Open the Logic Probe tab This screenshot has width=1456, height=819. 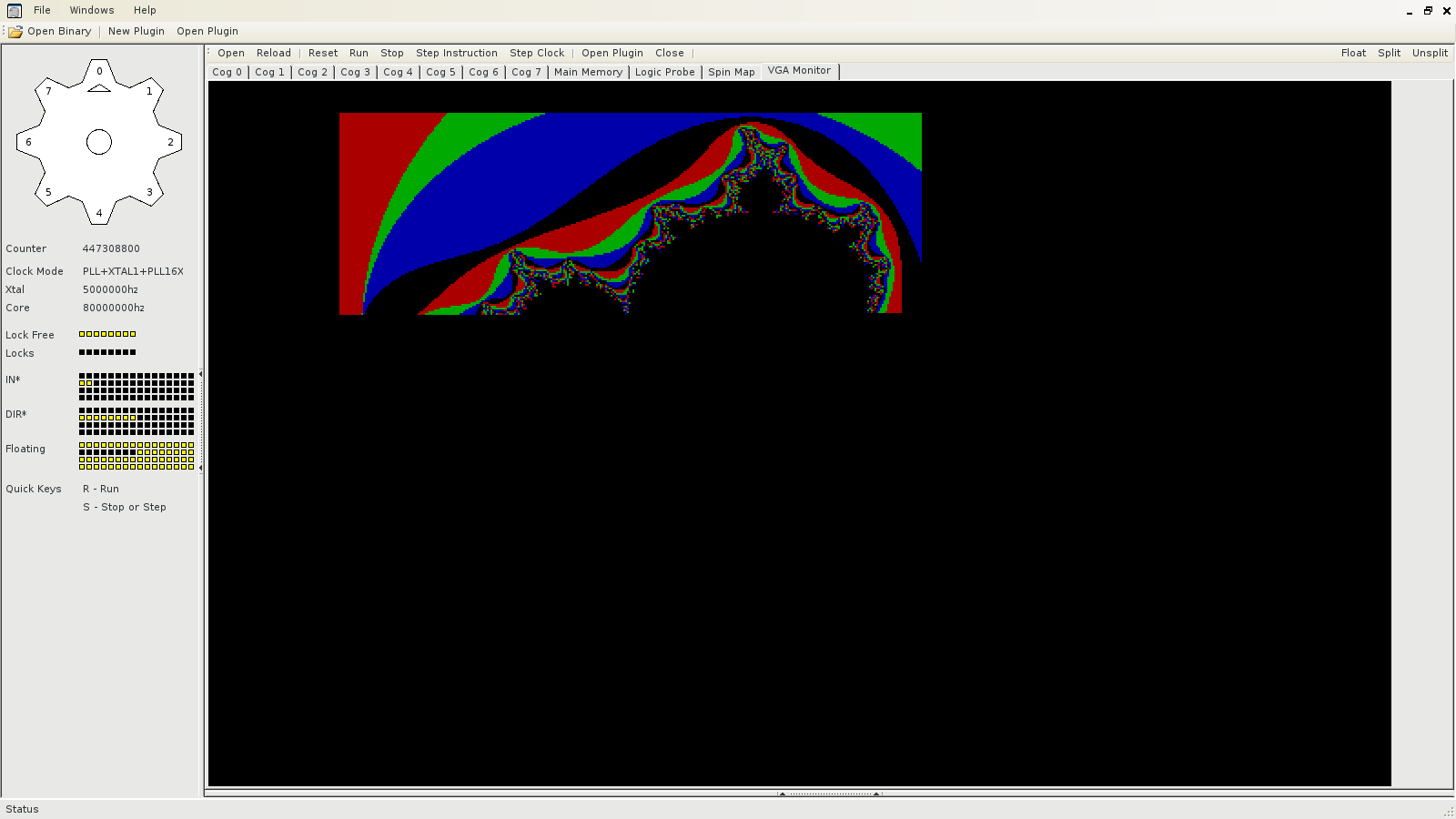pos(664,72)
